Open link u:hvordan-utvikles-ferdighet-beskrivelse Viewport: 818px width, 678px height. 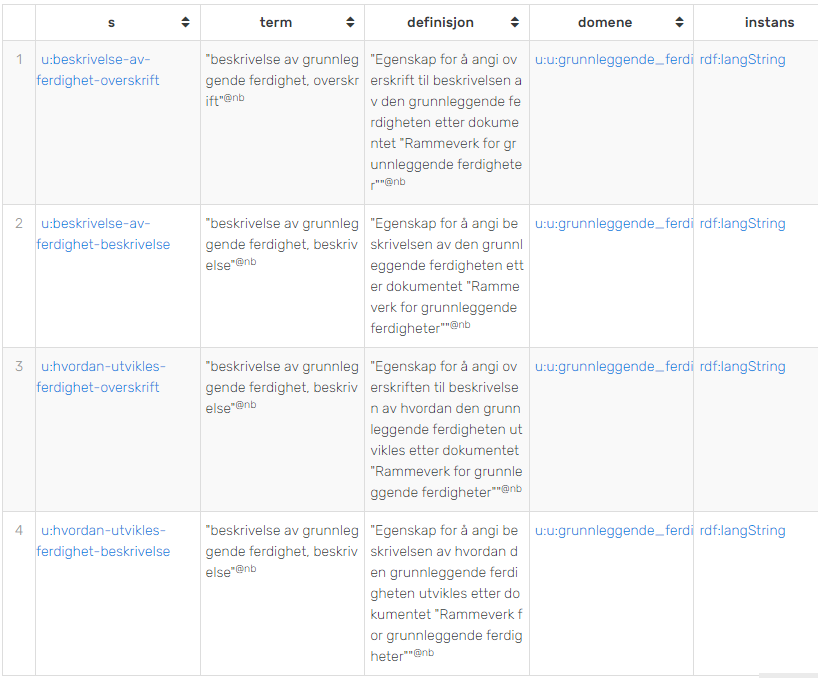tap(103, 540)
